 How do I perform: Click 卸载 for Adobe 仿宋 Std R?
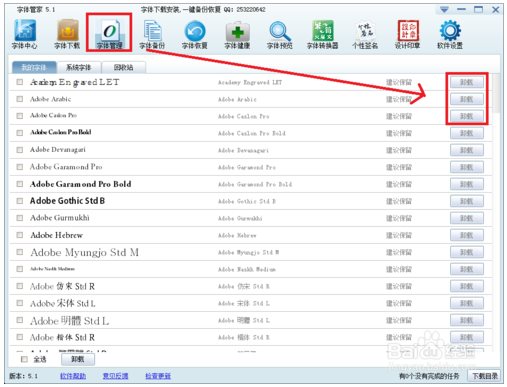click(x=467, y=286)
